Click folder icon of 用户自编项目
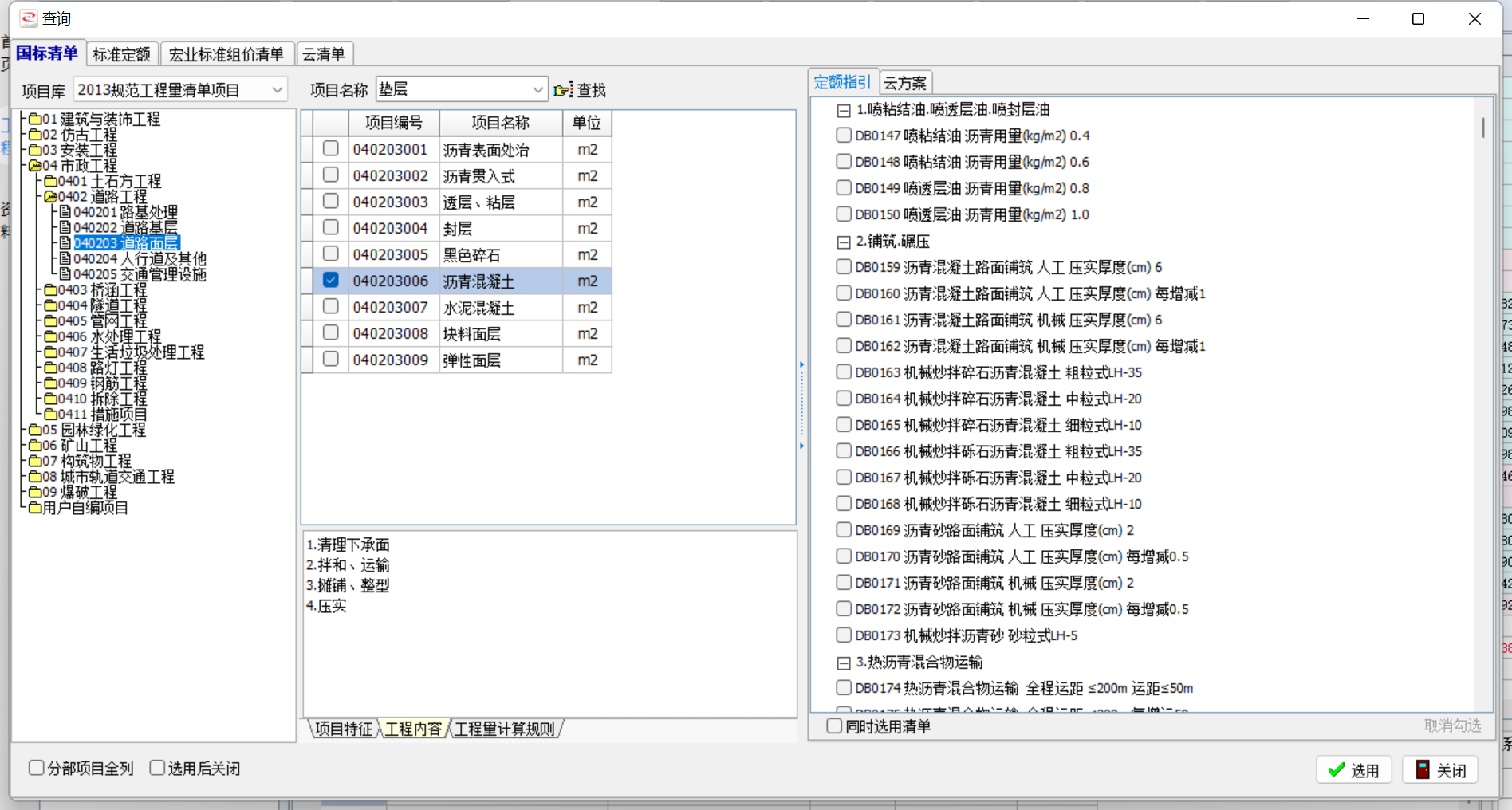Image resolution: width=1512 pixels, height=810 pixels. coord(35,508)
